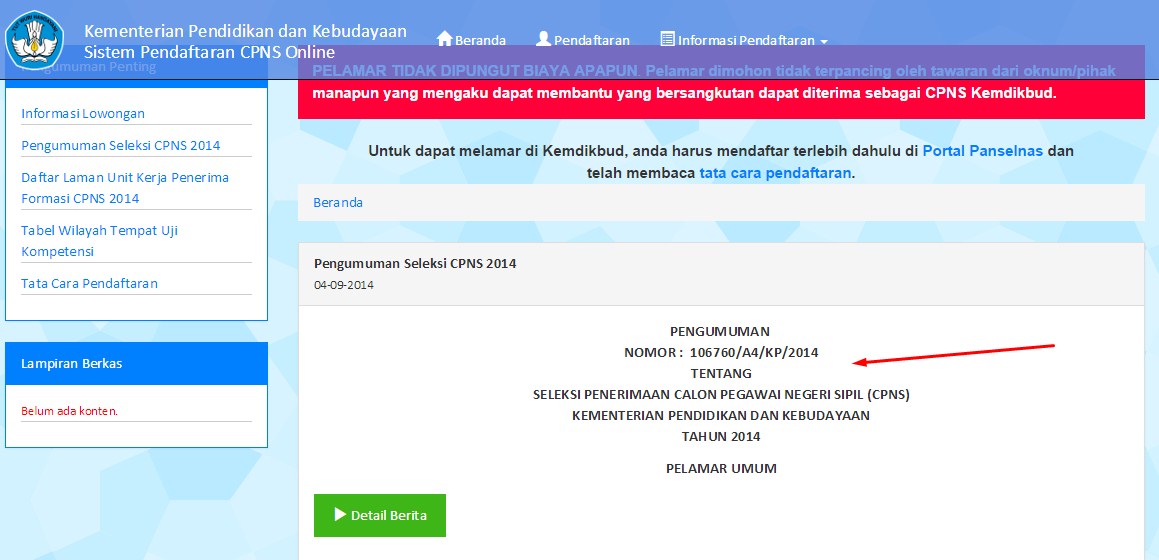Click the Pengumuman Seleksi CPNS 2014 news heading
The width and height of the screenshot is (1159, 560).
pos(415,264)
